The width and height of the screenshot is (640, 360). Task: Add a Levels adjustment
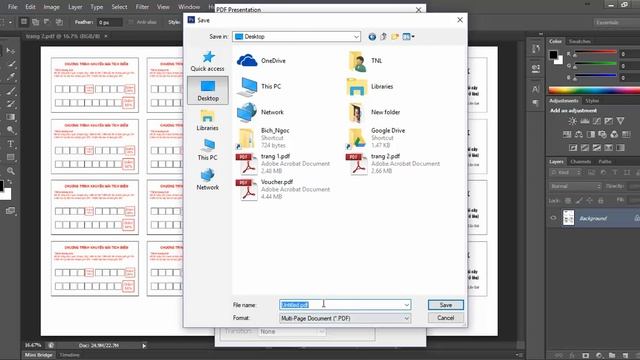(x=584, y=121)
